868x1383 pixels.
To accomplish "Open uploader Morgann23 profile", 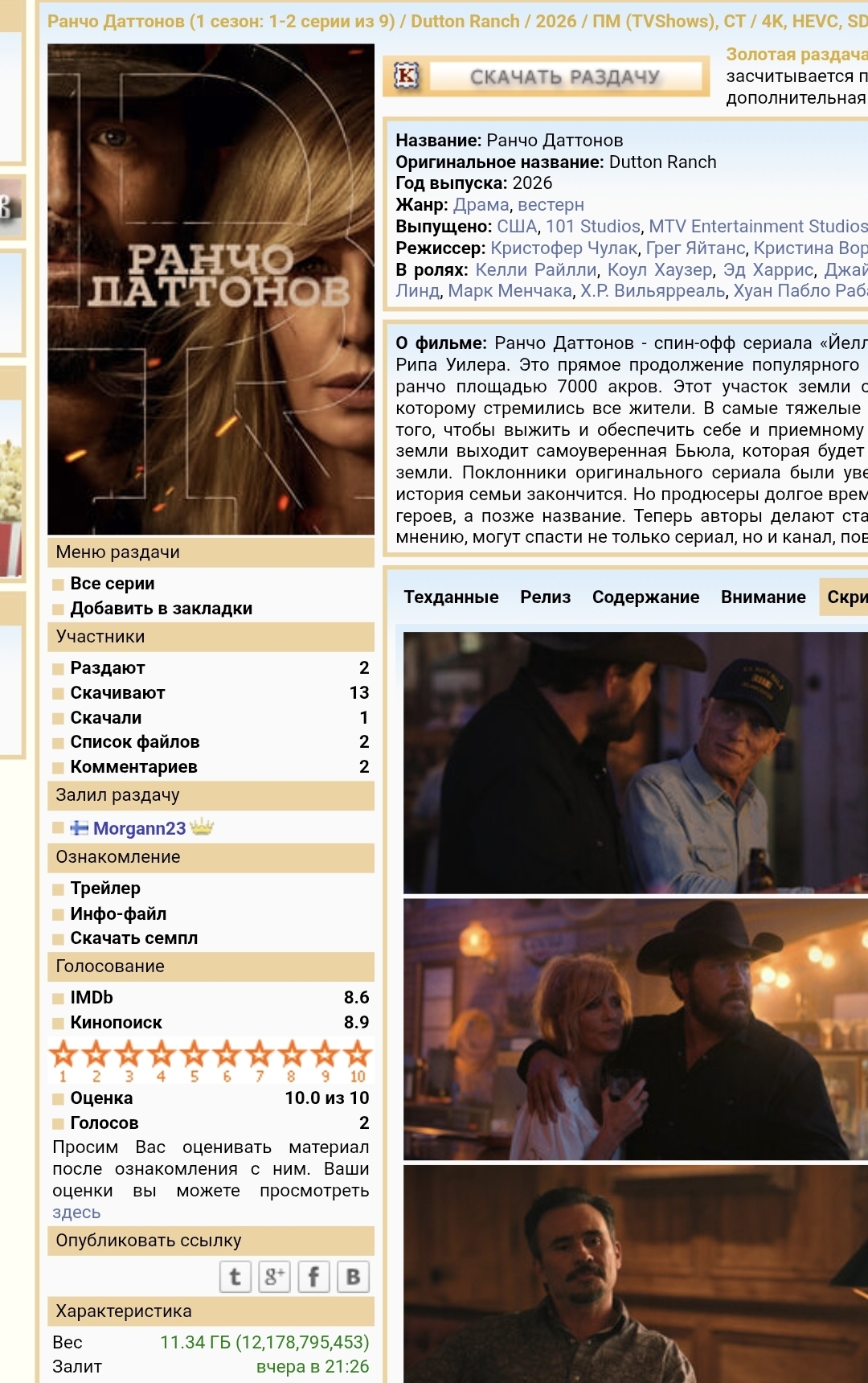I will 139,828.
